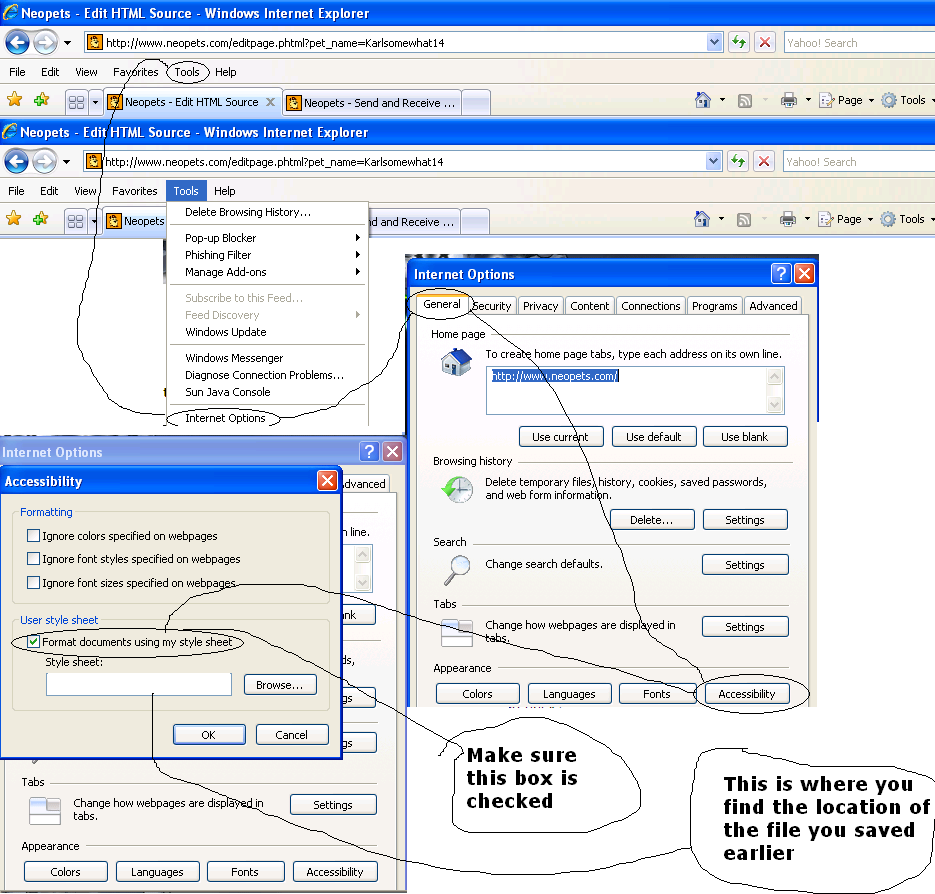Close the 'Neopets - Edit HTML Source' tab
The width and height of the screenshot is (935, 894).
tap(270, 102)
